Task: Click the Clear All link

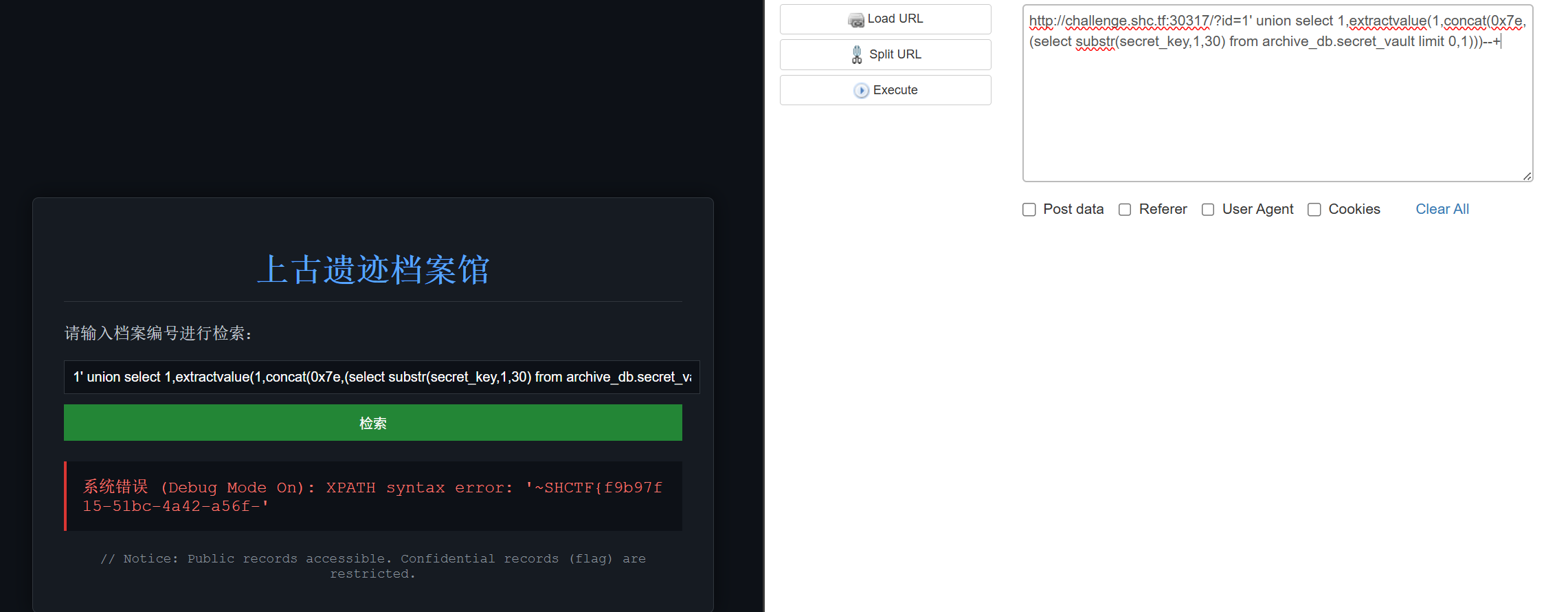Action: click(1442, 209)
